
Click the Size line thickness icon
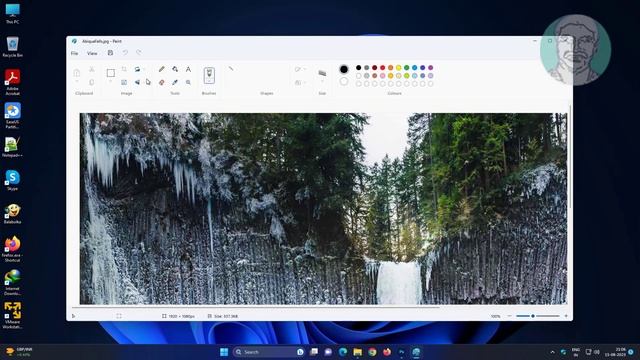pyautogui.click(x=322, y=73)
